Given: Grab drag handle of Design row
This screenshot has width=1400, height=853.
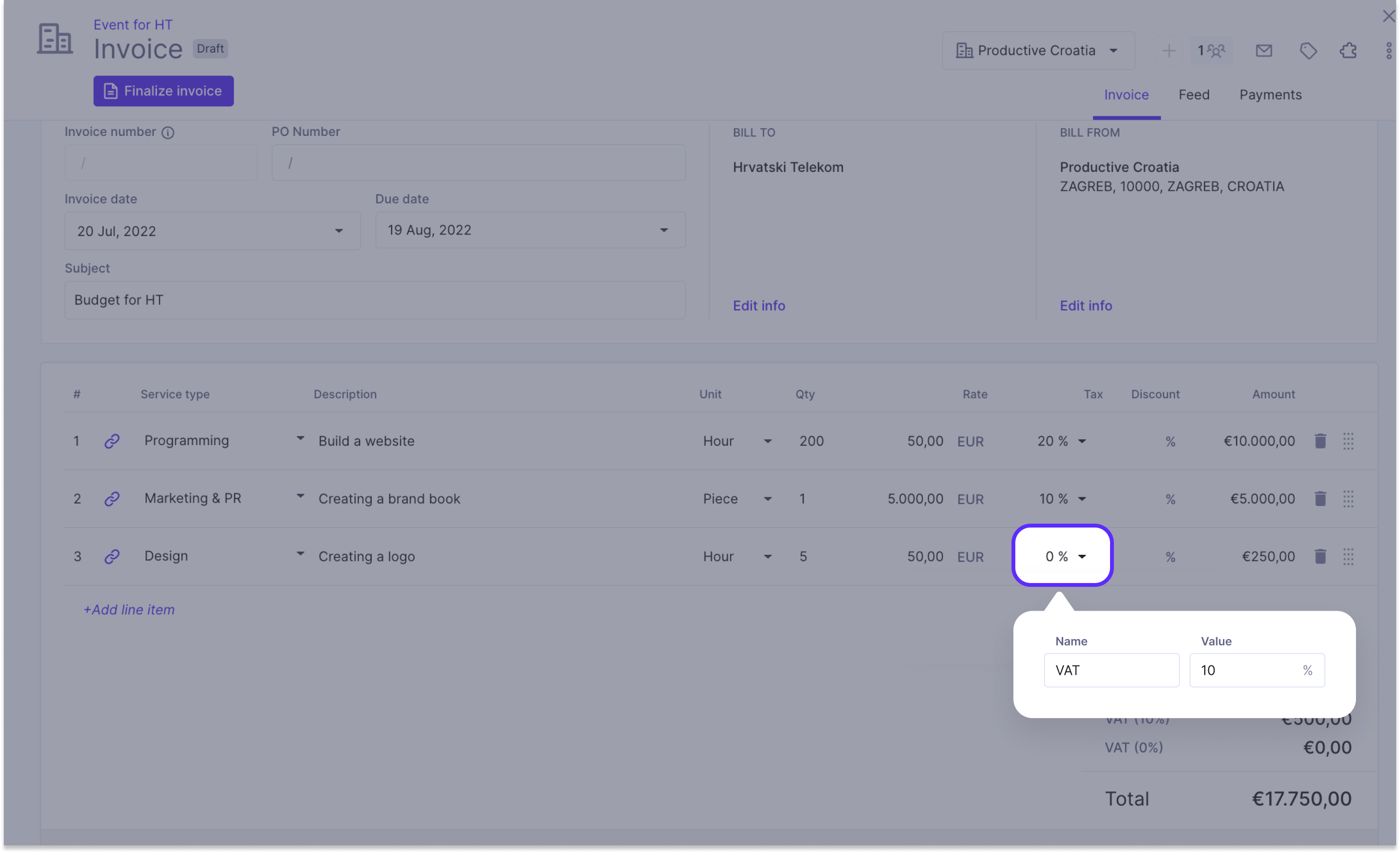Looking at the screenshot, I should click(x=1348, y=556).
